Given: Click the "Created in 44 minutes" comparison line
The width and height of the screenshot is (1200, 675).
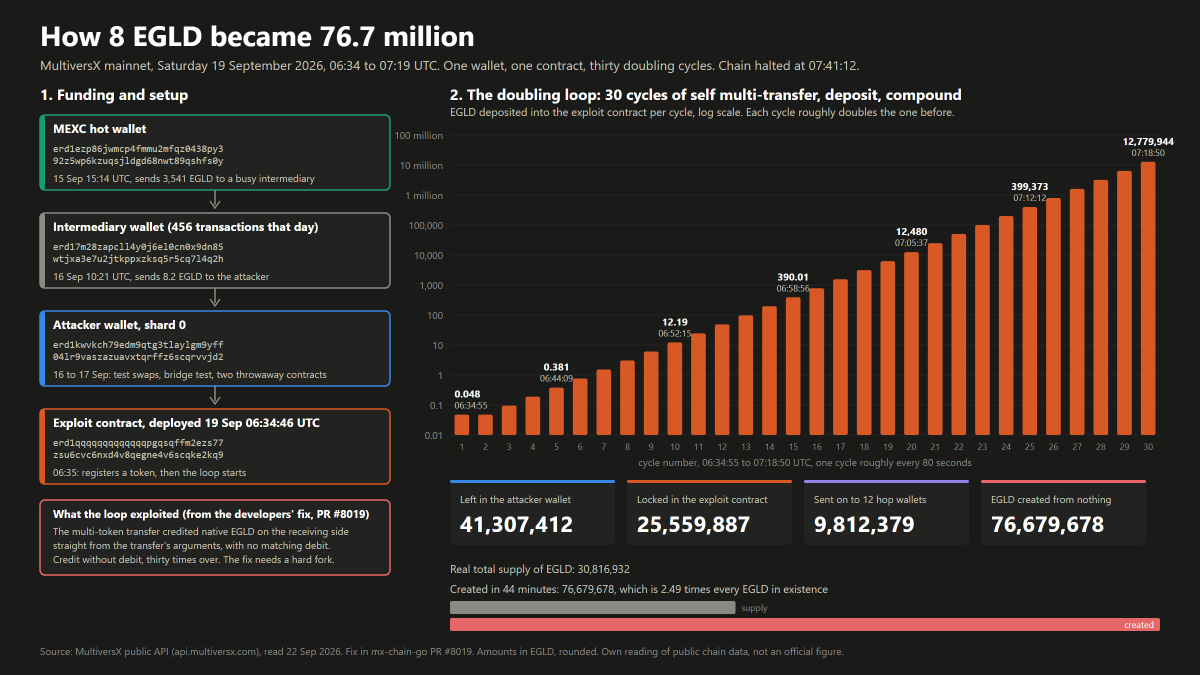Looking at the screenshot, I should [x=639, y=589].
